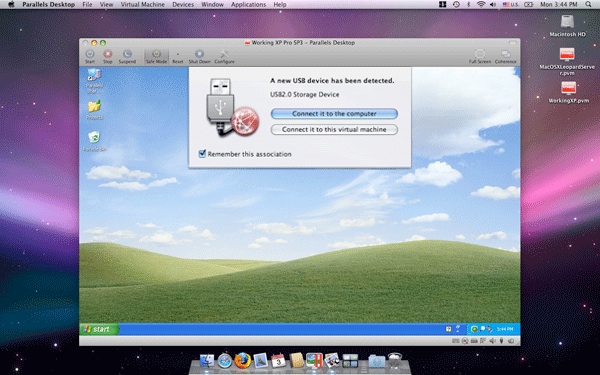Image resolution: width=600 pixels, height=375 pixels.
Task: Open the Help menu
Action: [280, 5]
